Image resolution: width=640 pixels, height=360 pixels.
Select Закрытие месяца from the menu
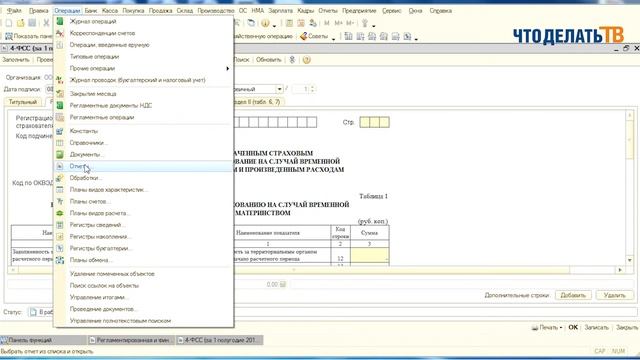93,94
